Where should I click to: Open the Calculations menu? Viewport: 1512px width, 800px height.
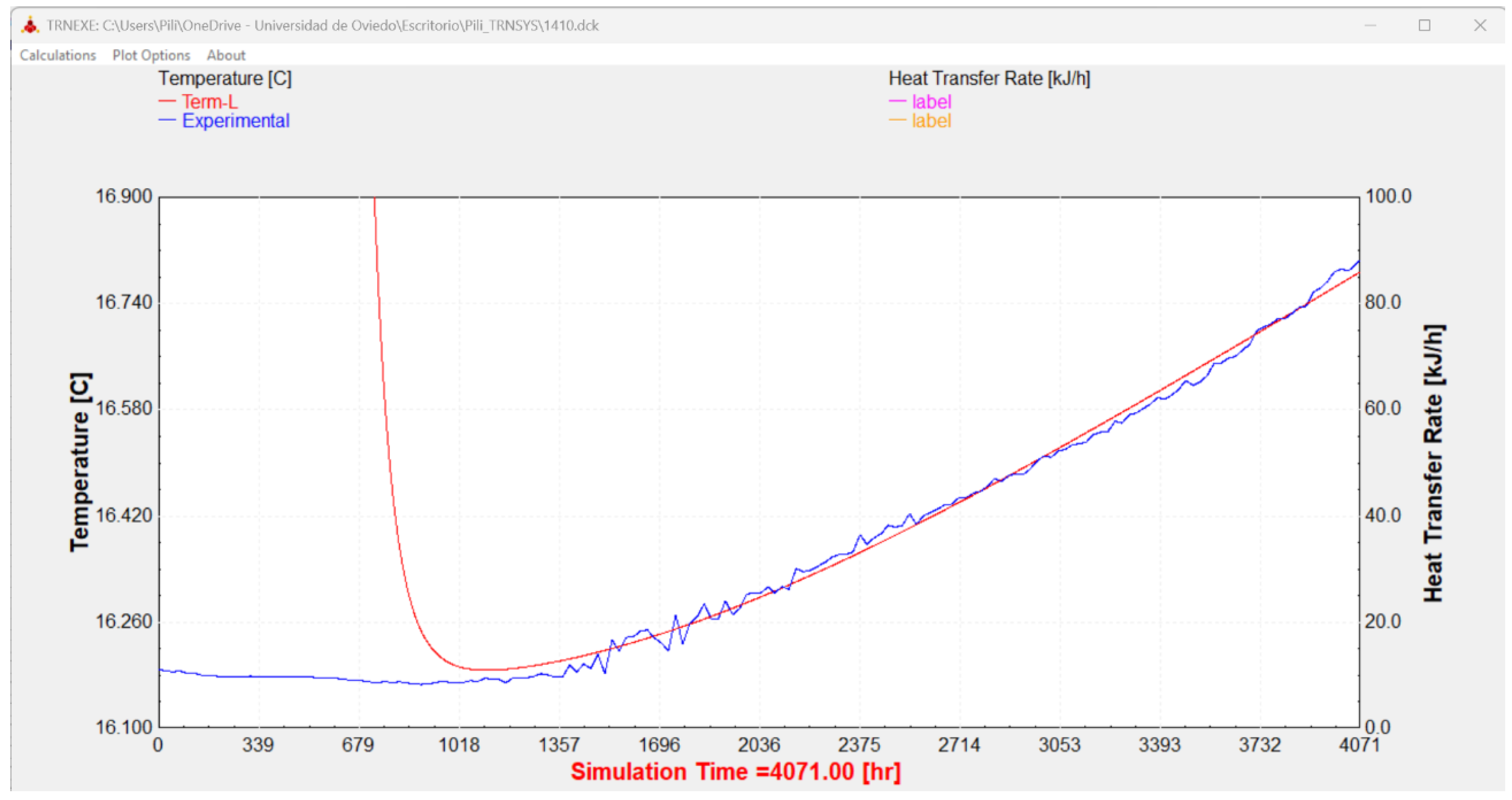58,55
